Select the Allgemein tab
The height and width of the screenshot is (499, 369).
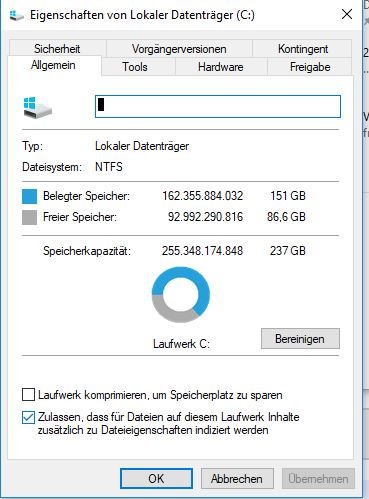coord(53,65)
